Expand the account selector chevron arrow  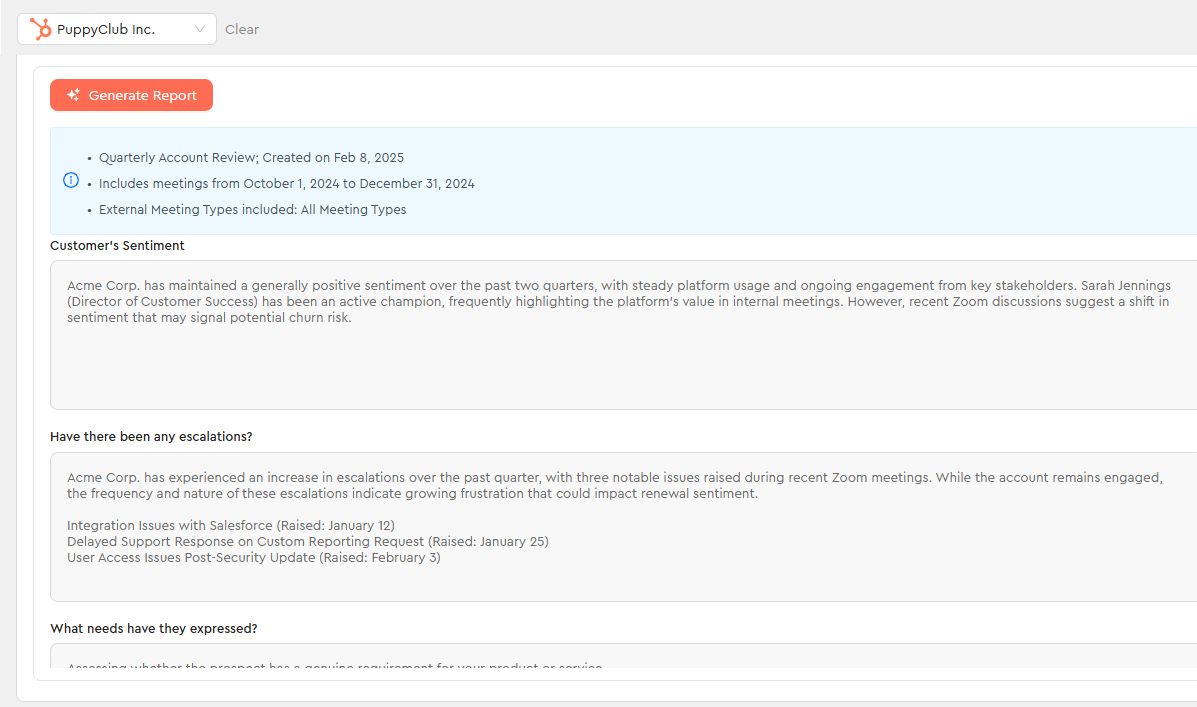pyautogui.click(x=199, y=29)
